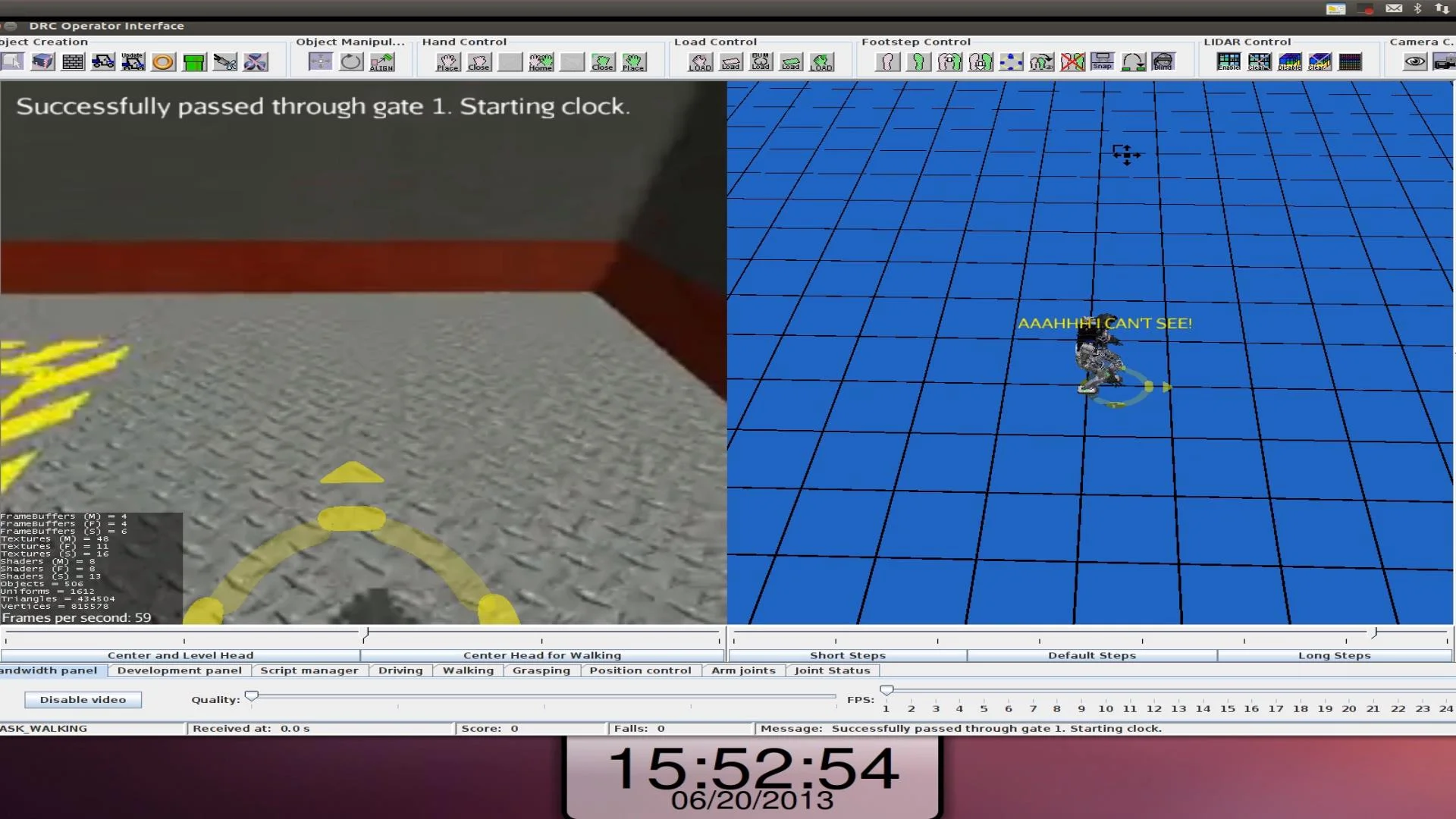Viewport: 1456px width, 819px height.
Task: Click the 'Frames per second: 59' readout
Action: 77,618
